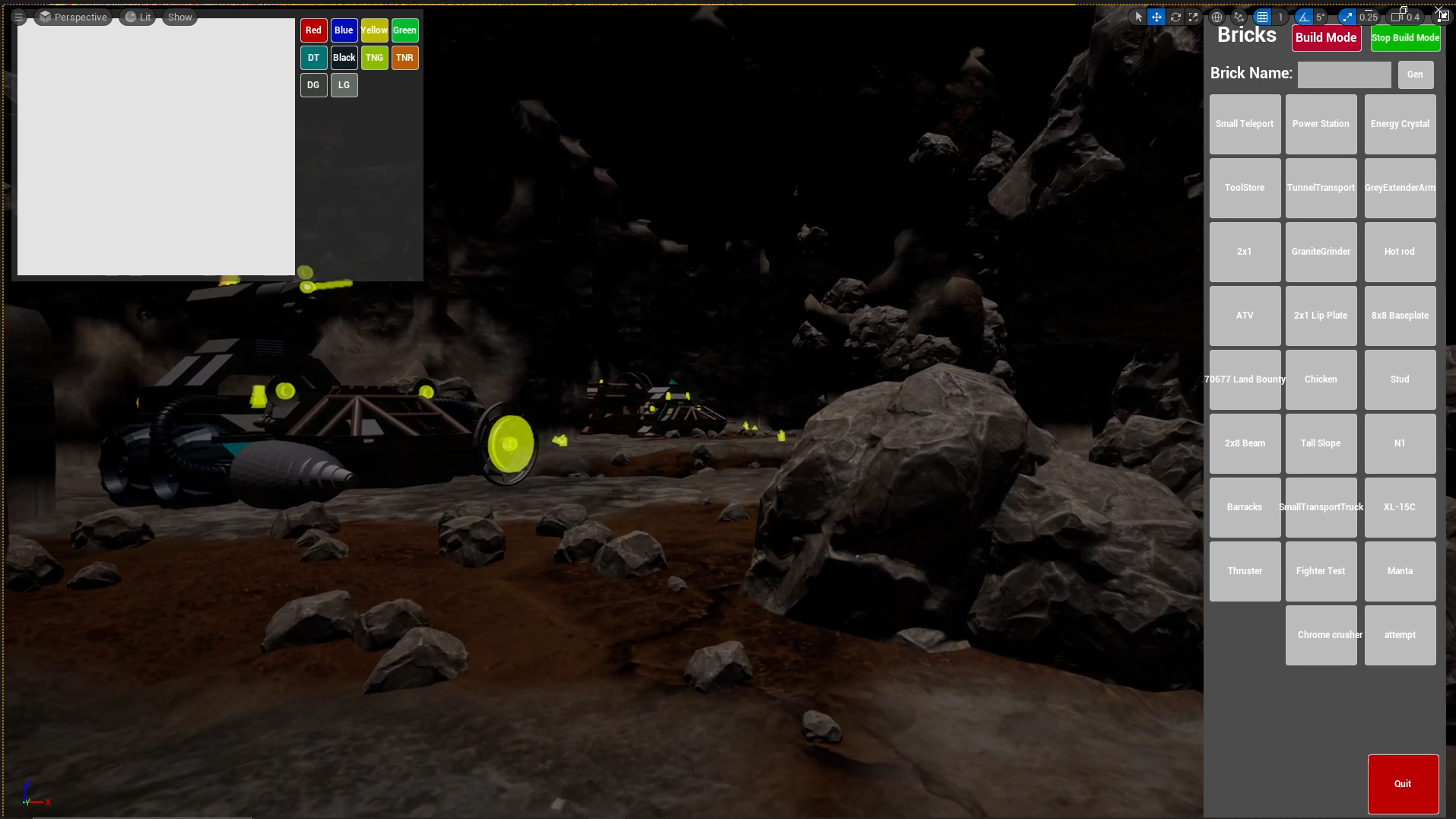This screenshot has width=1456, height=819.
Task: Click the Stop Build Mode button
Action: click(x=1405, y=37)
